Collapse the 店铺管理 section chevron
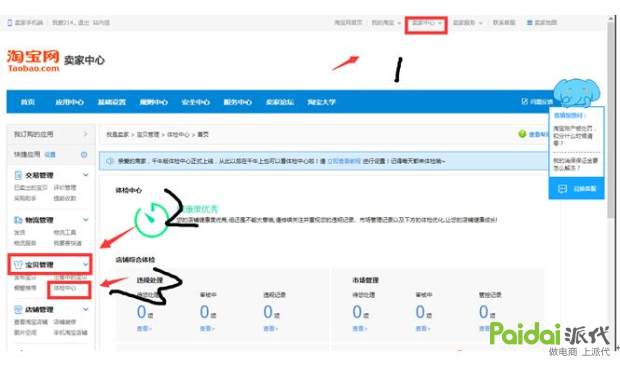Image resolution: width=620 pixels, height=366 pixels. (x=85, y=309)
